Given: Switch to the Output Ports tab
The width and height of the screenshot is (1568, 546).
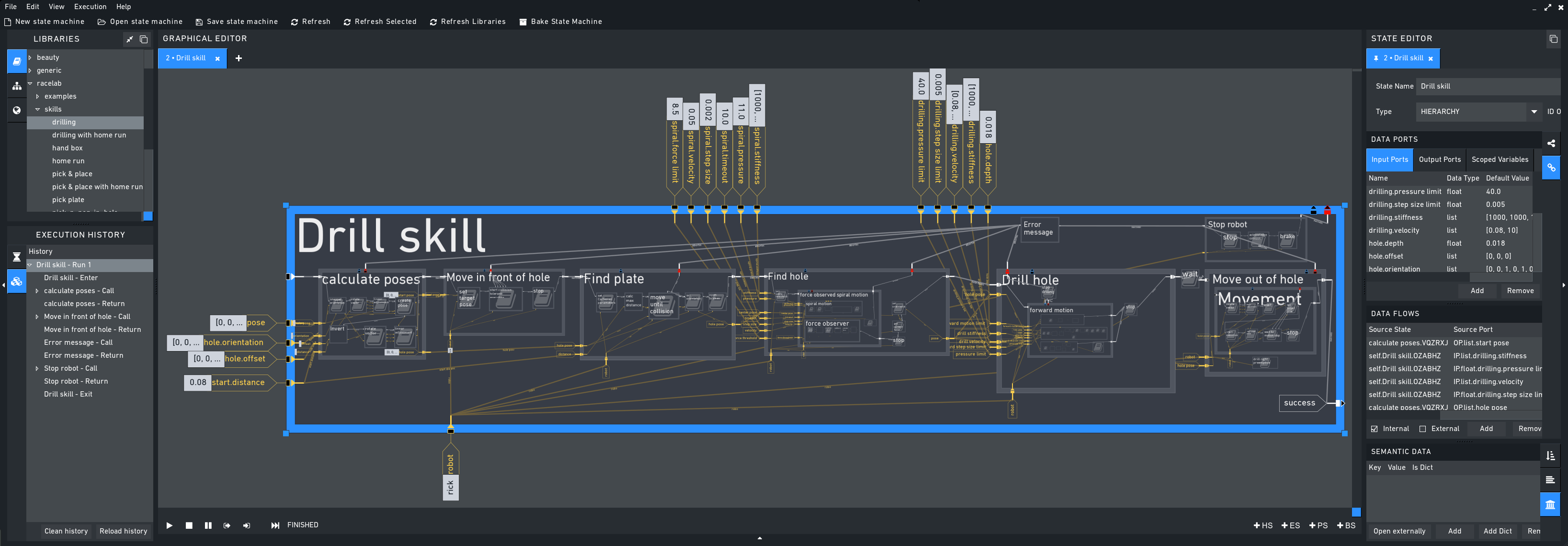Looking at the screenshot, I should [1440, 159].
